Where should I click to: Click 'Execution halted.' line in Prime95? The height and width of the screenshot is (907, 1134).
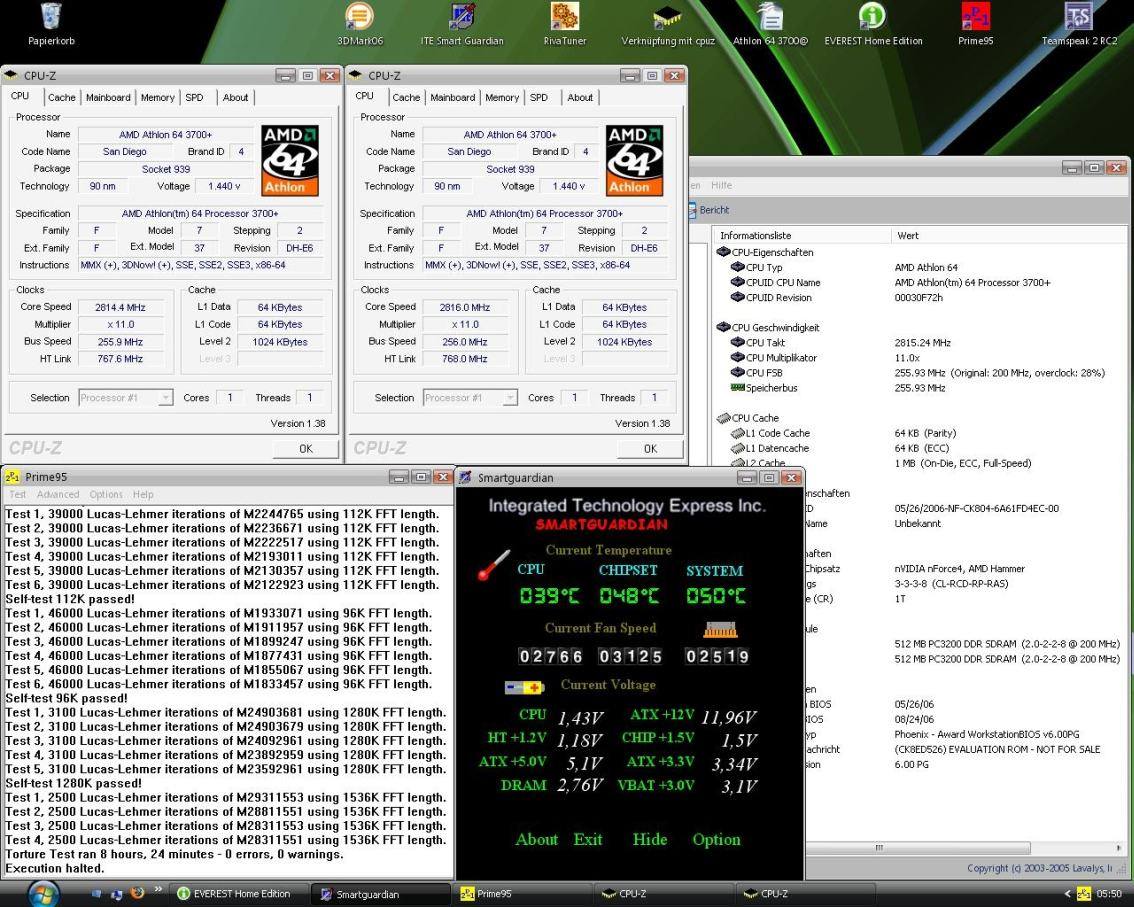coord(55,869)
